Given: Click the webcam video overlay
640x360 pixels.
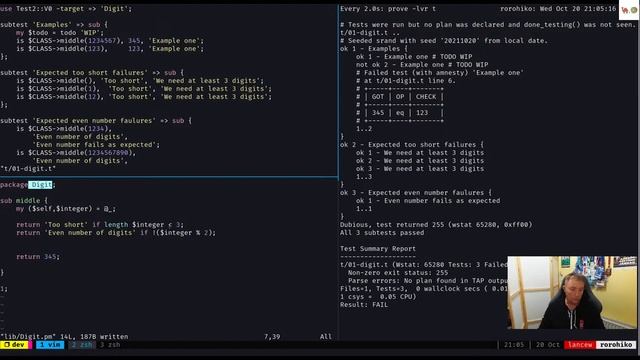Looking at the screenshot, I should (x=572, y=292).
